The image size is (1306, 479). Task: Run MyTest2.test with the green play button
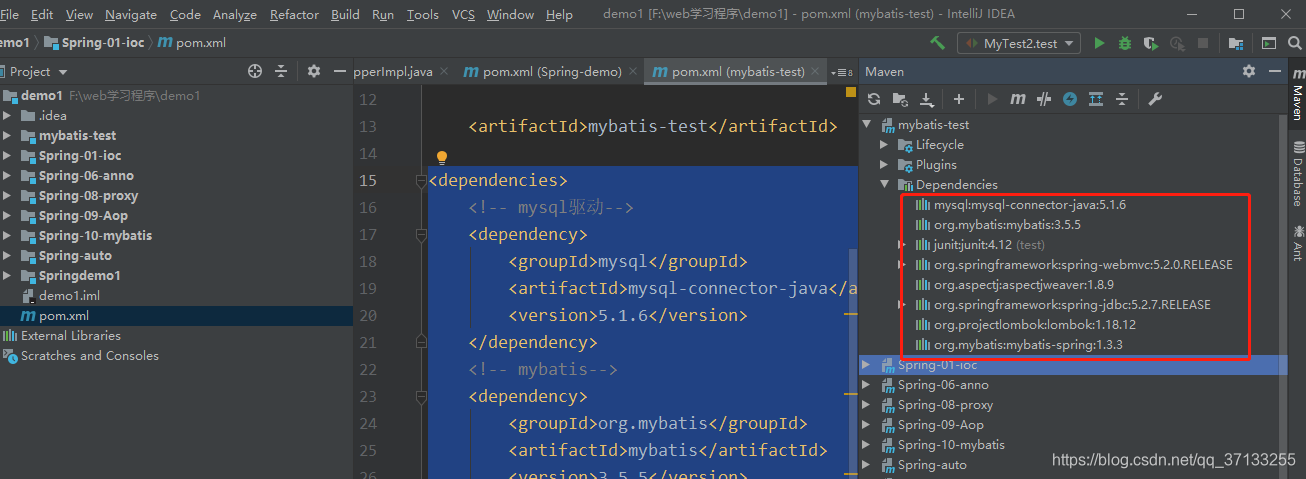(x=1099, y=43)
